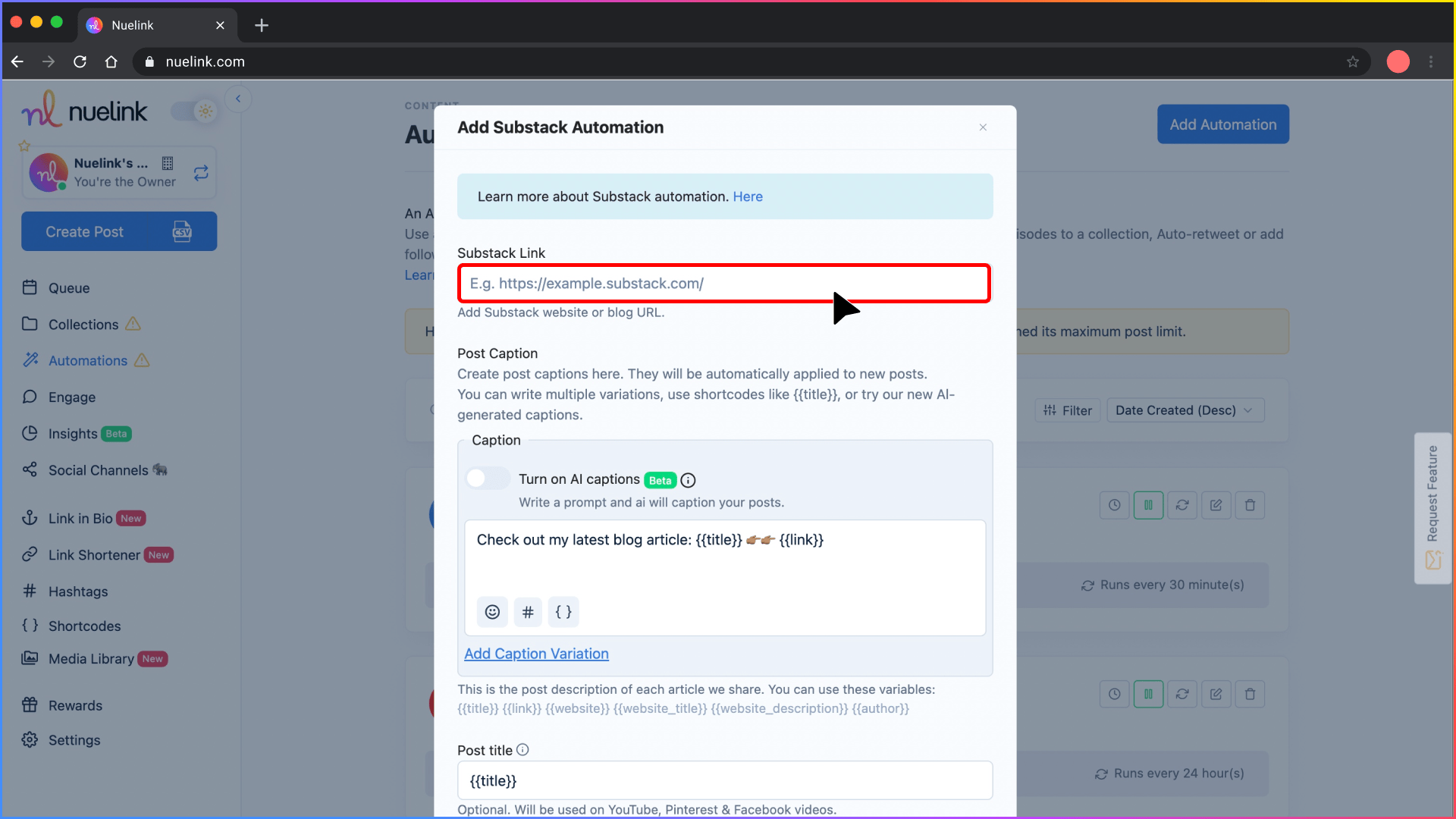This screenshot has height=819, width=1456.
Task: Open the emoji picker below the caption
Action: pyautogui.click(x=492, y=612)
